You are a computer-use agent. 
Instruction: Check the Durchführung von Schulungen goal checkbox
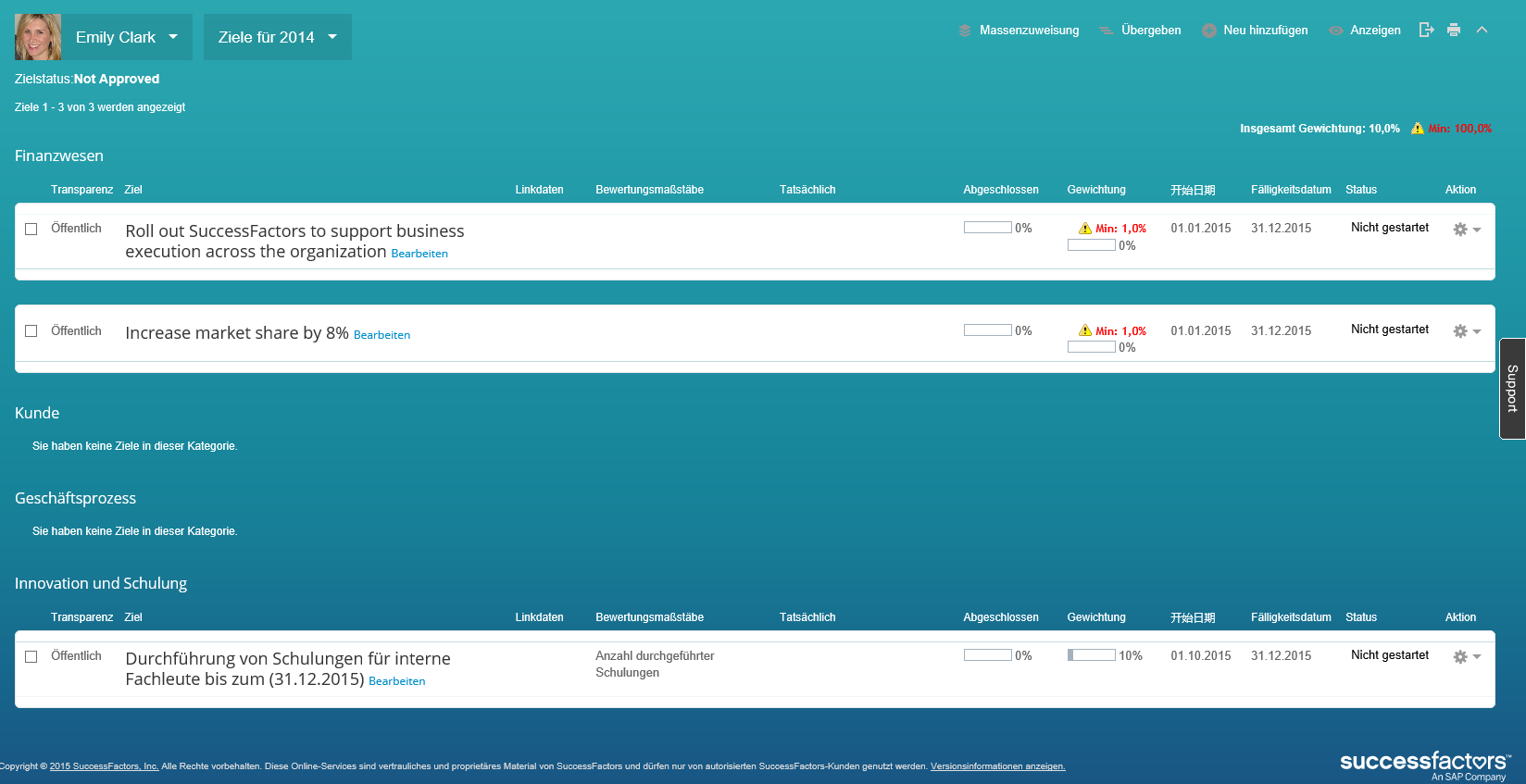pos(31,656)
